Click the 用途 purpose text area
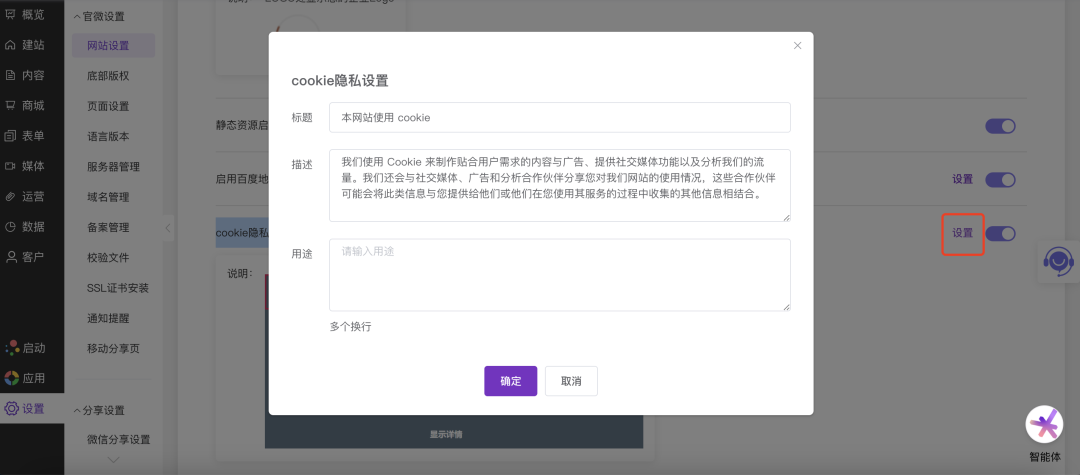Screen dimensions: 1080x475 (559, 275)
